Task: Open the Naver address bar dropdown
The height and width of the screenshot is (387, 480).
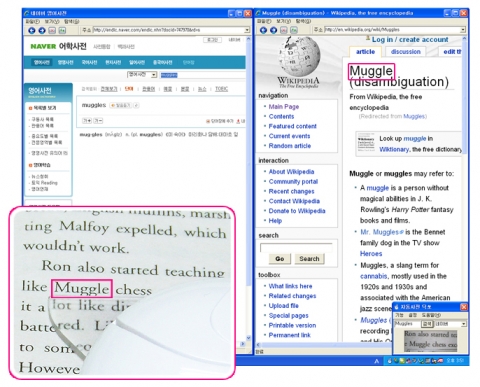Action: 247,30
